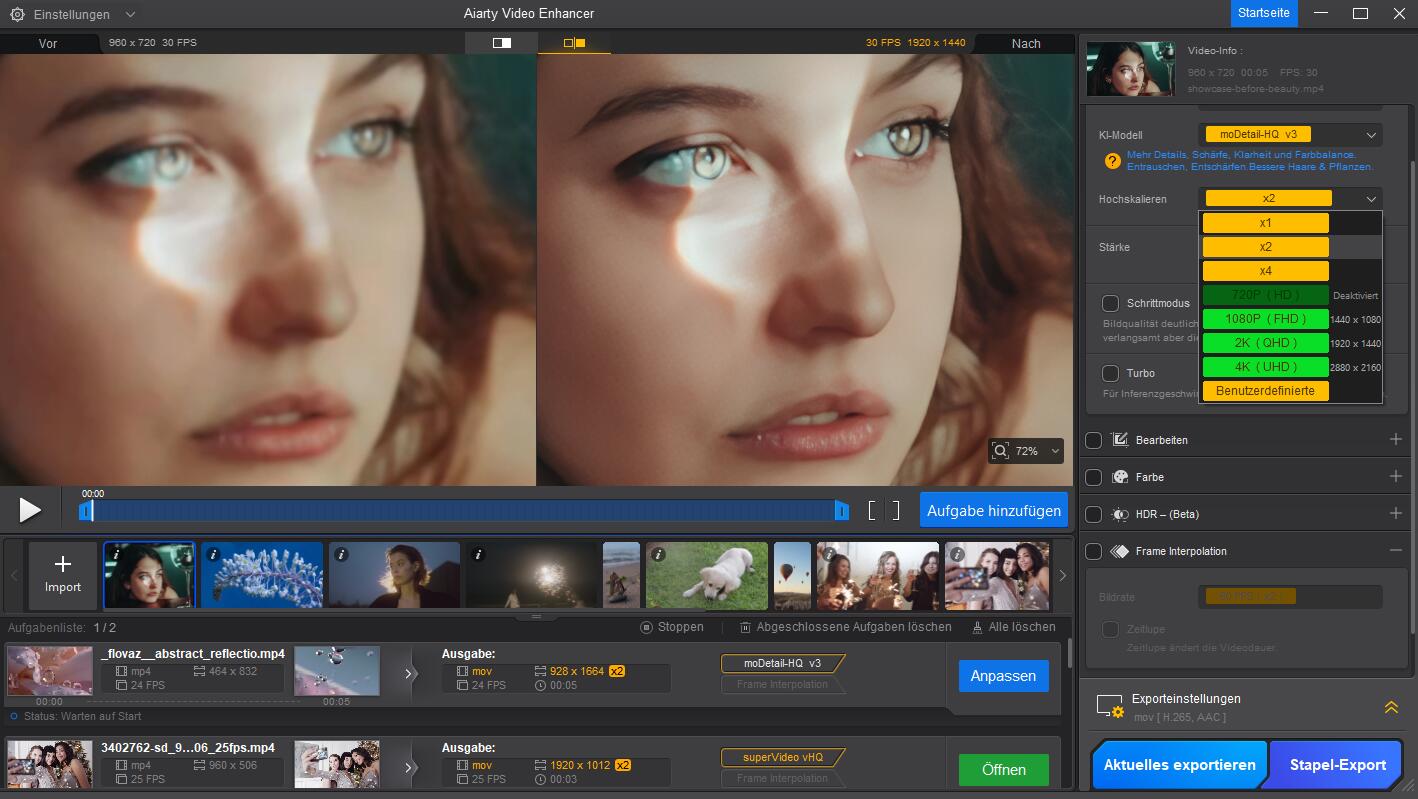This screenshot has width=1418, height=799.
Task: Expand Exporteinstellungen with the double chevron
Action: coord(1390,707)
